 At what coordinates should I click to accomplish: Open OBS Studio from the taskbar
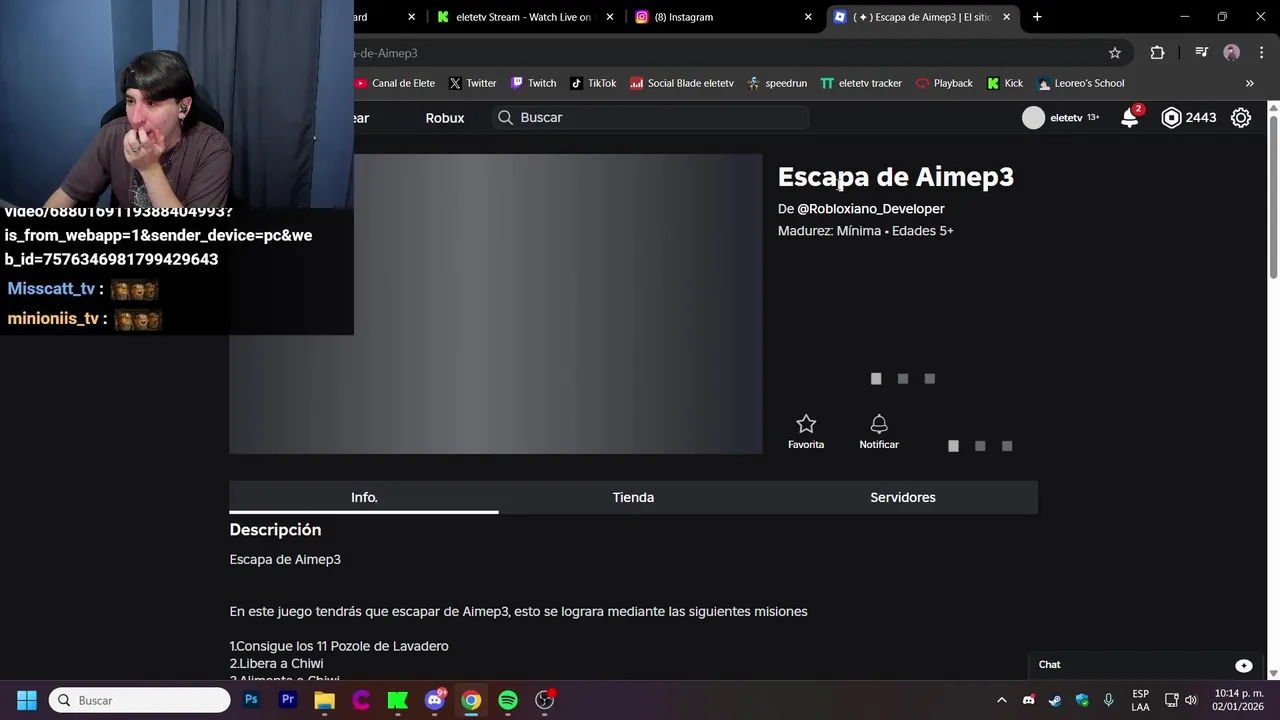pos(545,700)
